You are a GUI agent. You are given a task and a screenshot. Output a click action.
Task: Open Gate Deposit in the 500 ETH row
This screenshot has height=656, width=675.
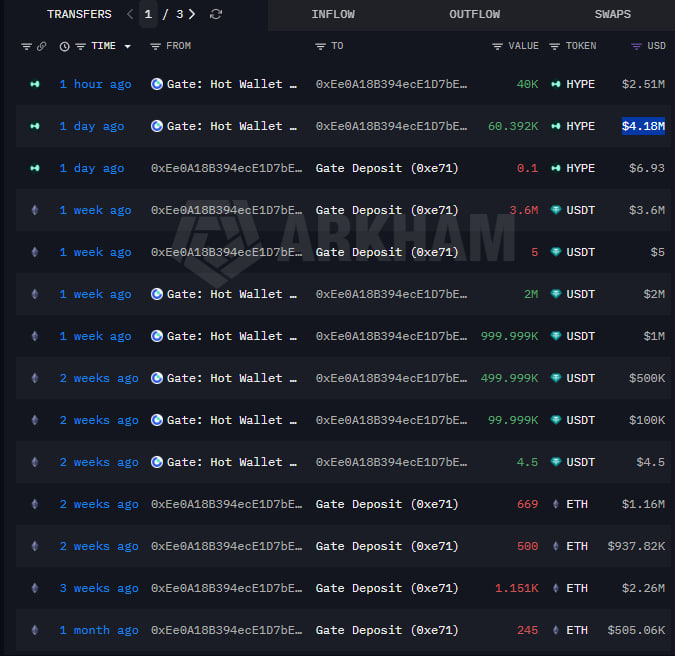387,546
